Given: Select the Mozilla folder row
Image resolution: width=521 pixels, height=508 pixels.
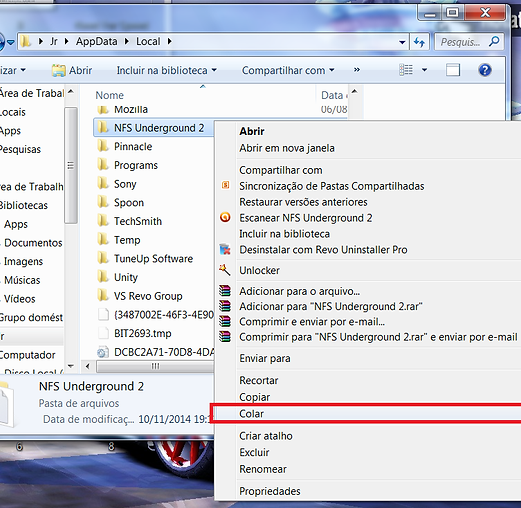Looking at the screenshot, I should tap(221, 109).
